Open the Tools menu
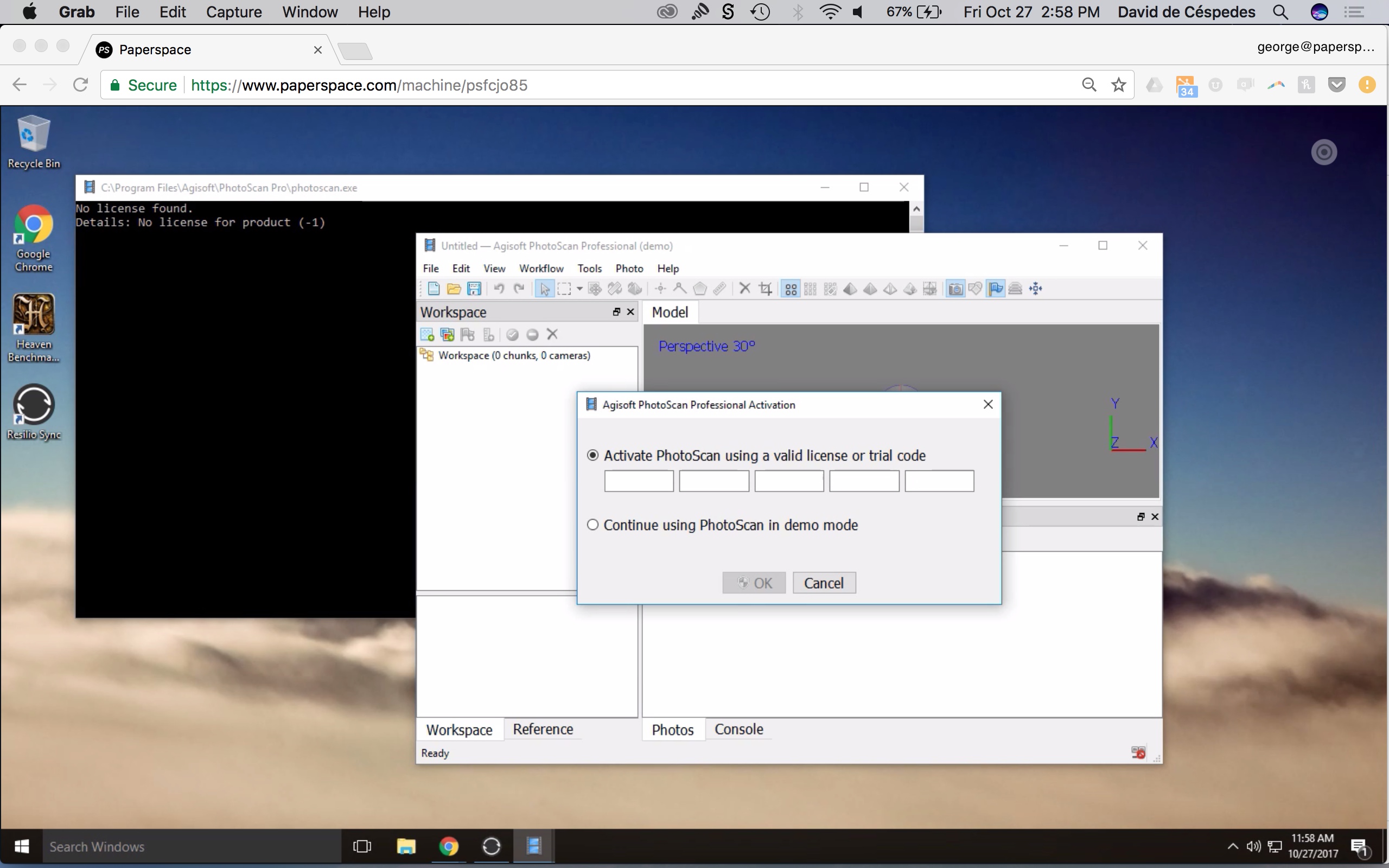This screenshot has width=1389, height=868. (590, 267)
